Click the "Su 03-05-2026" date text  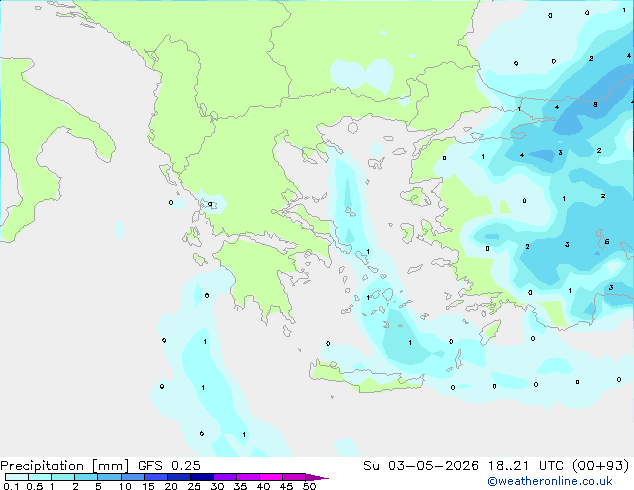pyautogui.click(x=421, y=466)
